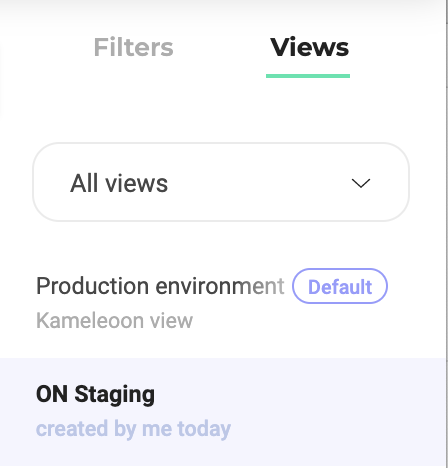Click the word environment in first view title

click(x=220, y=286)
